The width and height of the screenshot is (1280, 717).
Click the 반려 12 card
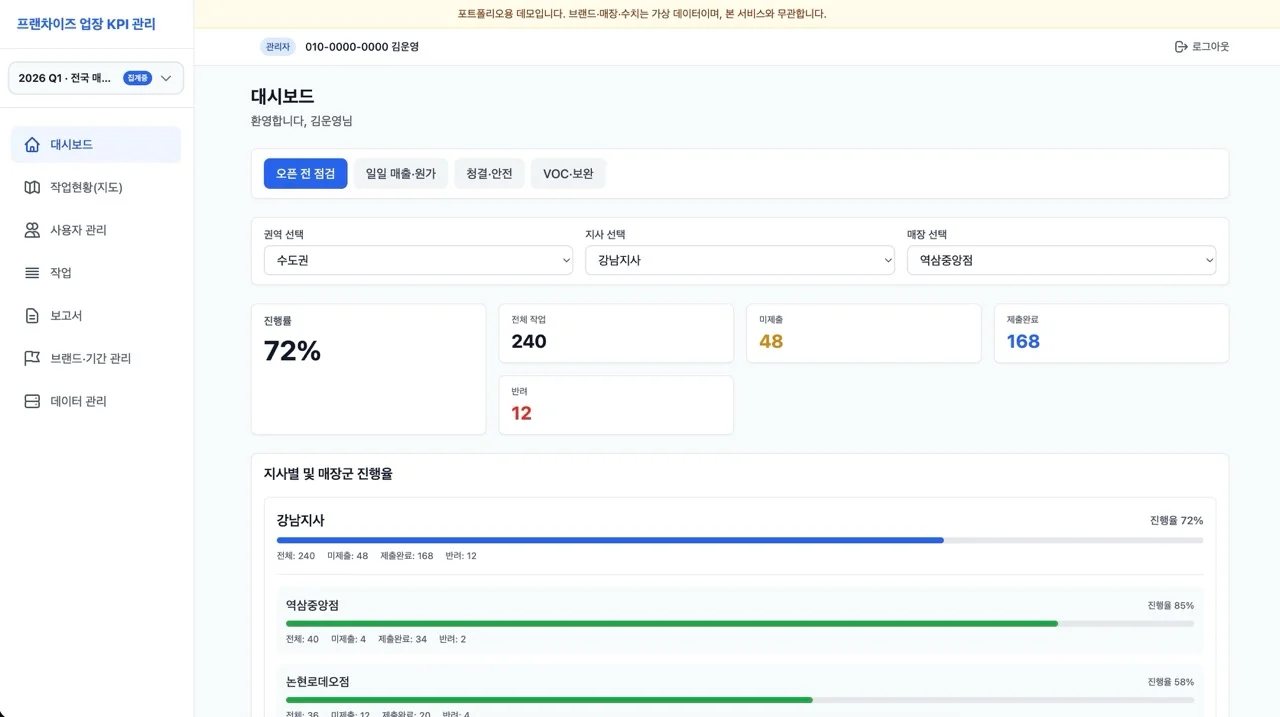click(616, 405)
